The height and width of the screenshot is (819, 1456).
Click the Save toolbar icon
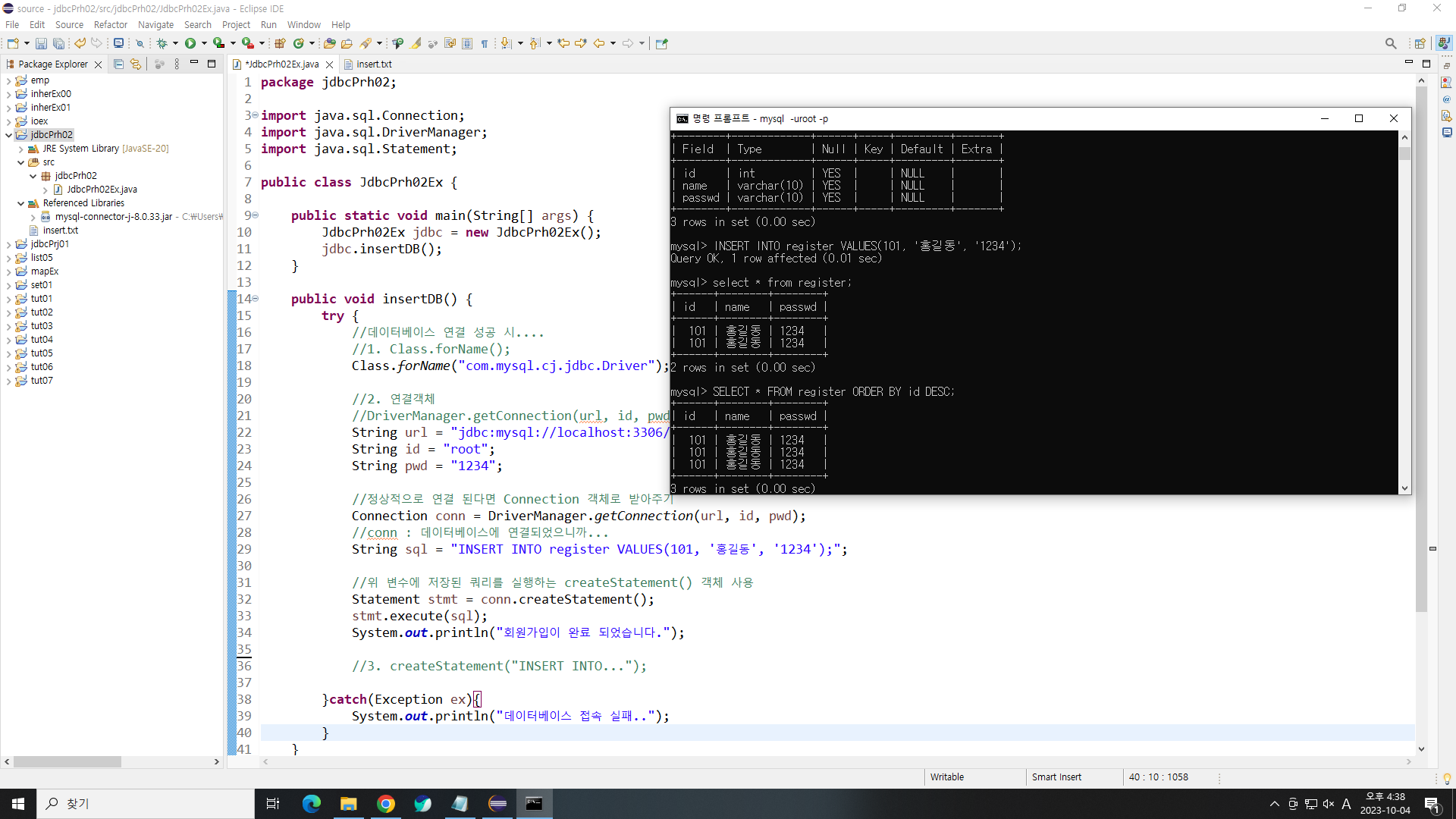[41, 44]
